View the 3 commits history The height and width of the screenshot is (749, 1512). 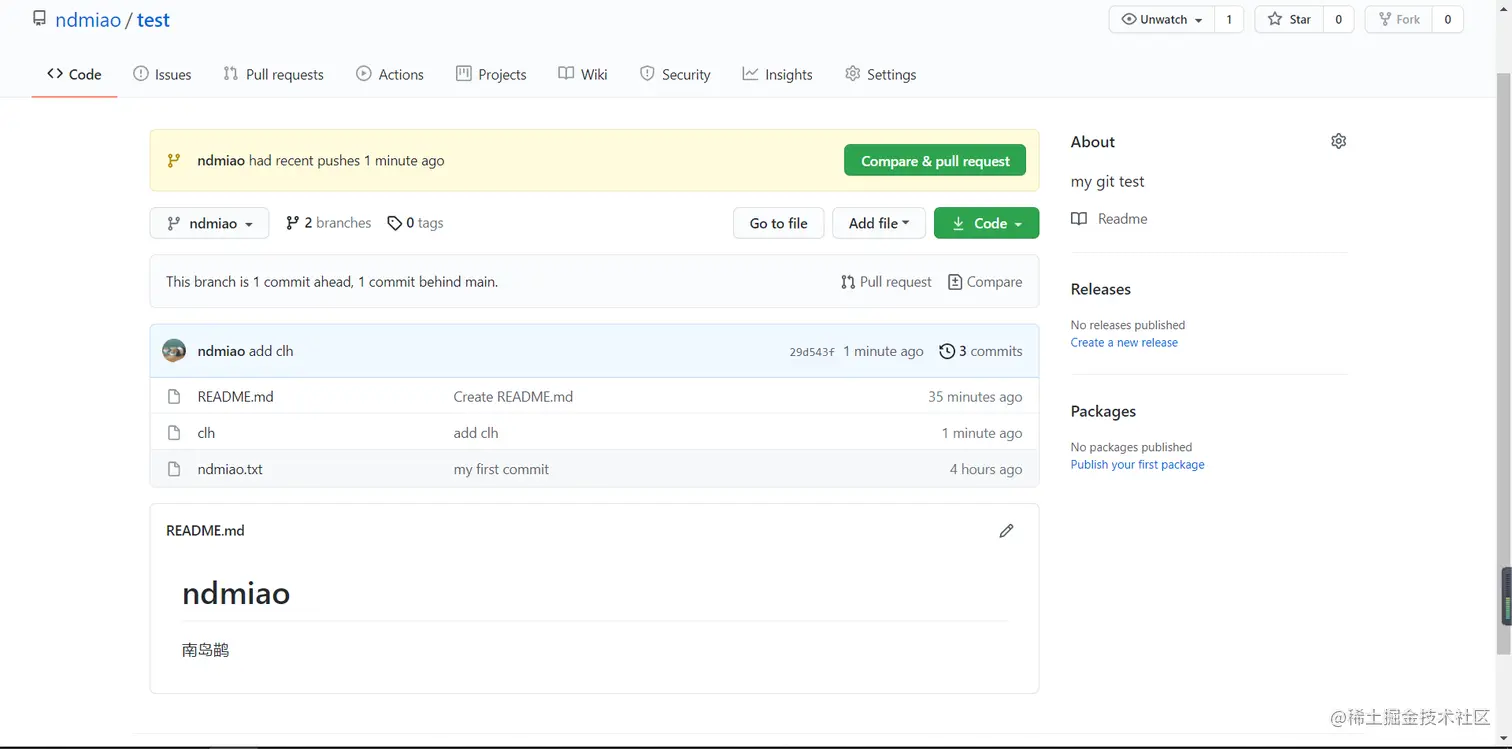[981, 351]
